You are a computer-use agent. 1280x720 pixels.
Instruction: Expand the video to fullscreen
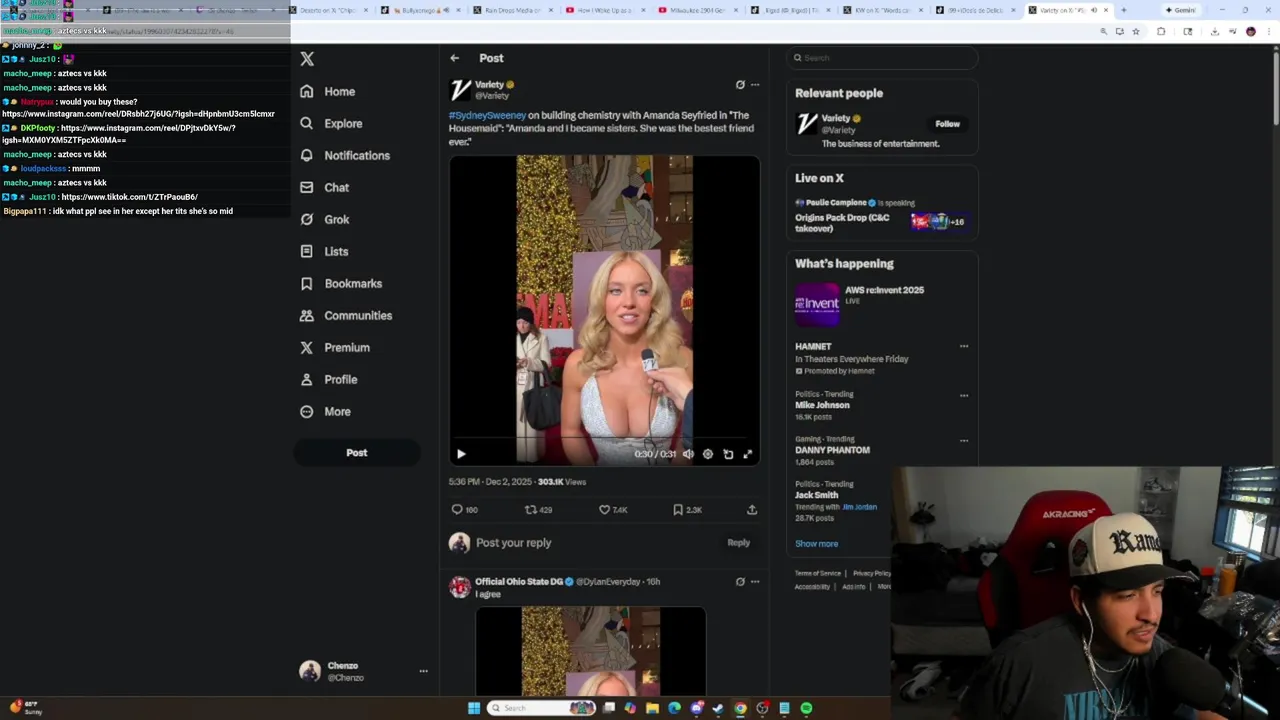747,454
